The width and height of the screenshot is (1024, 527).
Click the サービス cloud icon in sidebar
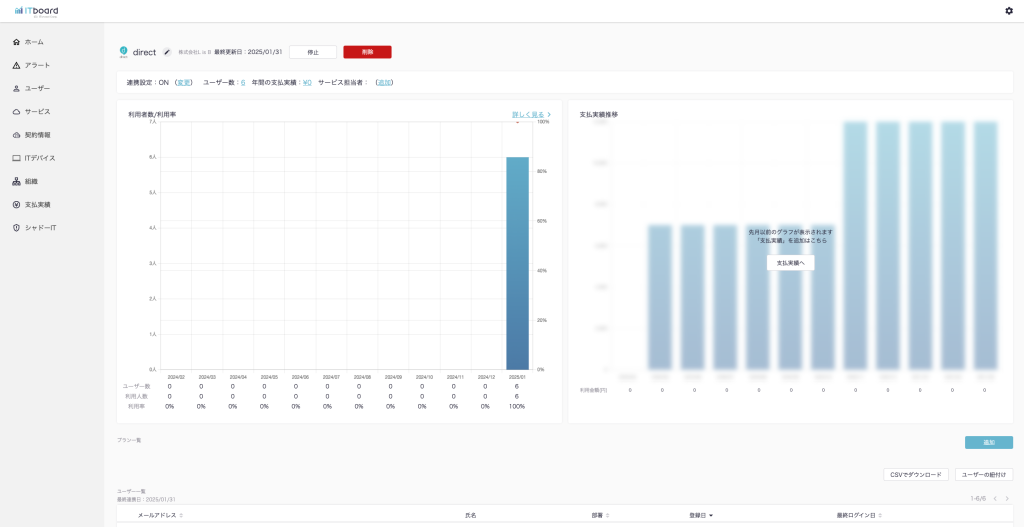[16, 112]
